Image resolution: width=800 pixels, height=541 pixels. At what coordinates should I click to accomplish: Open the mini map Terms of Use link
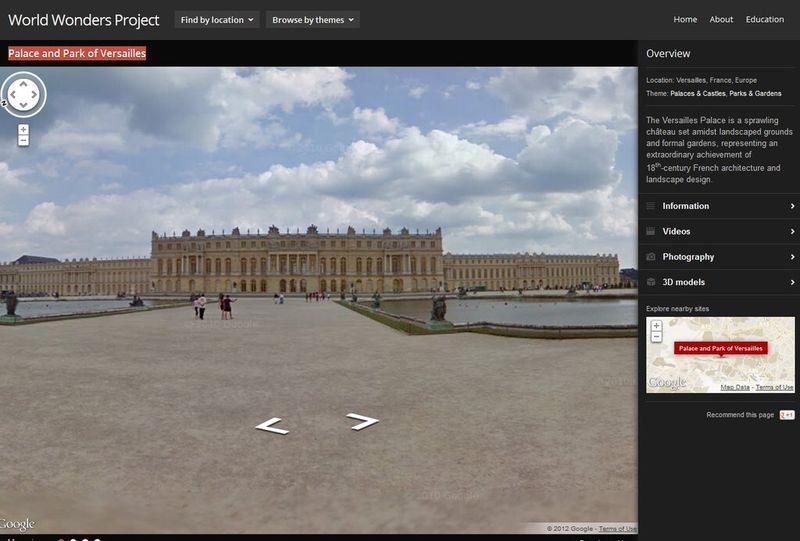point(774,387)
